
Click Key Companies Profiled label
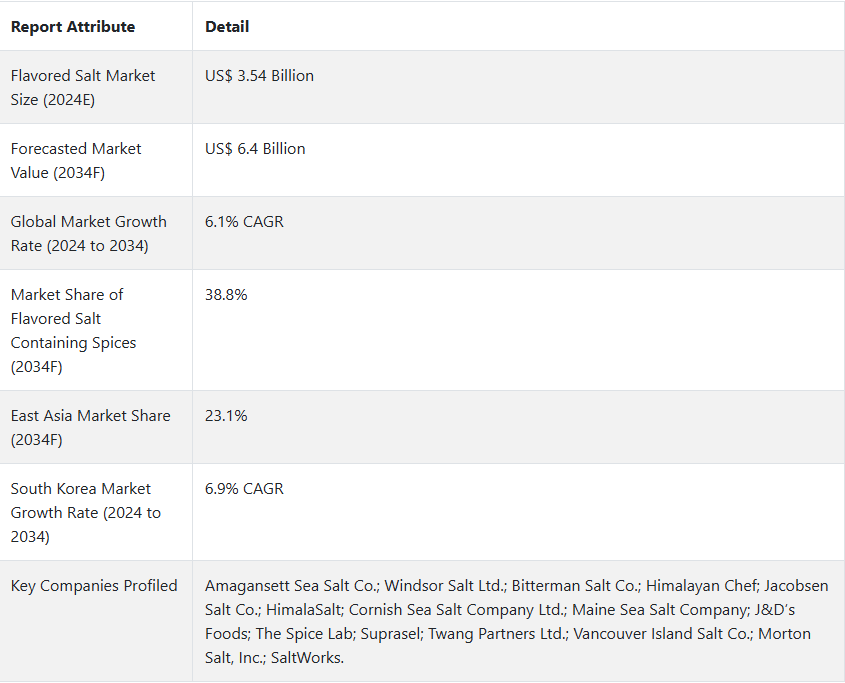click(94, 586)
